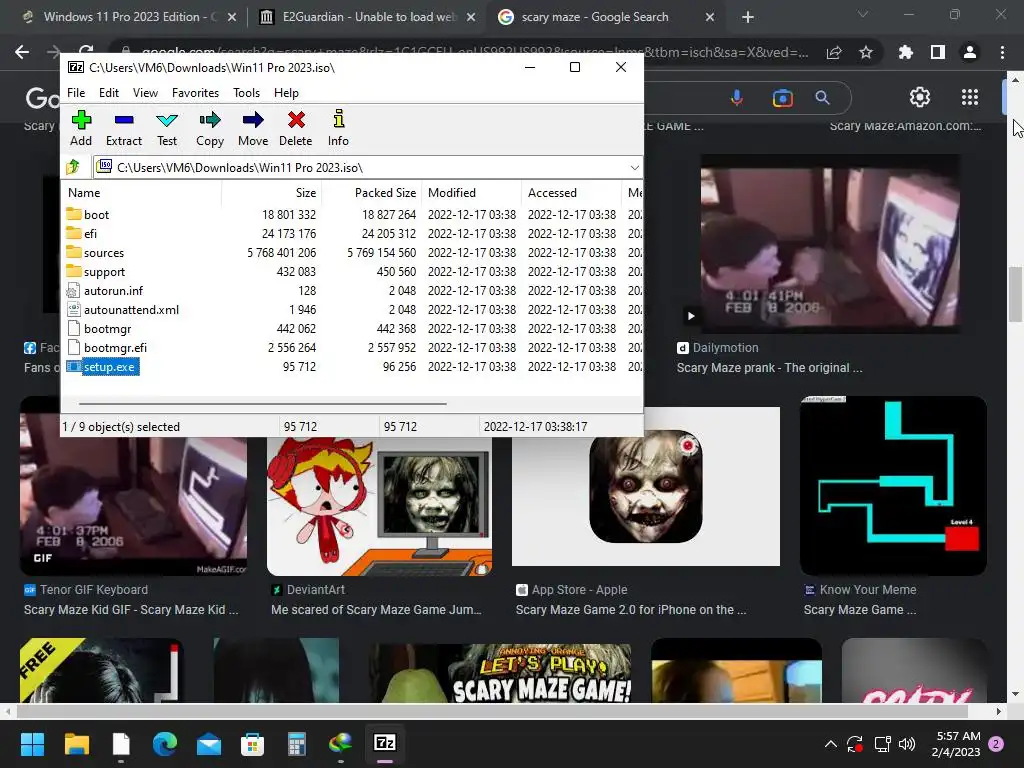Open the Chrome extensions puzzle icon
The height and width of the screenshot is (768, 1024).
click(905, 52)
